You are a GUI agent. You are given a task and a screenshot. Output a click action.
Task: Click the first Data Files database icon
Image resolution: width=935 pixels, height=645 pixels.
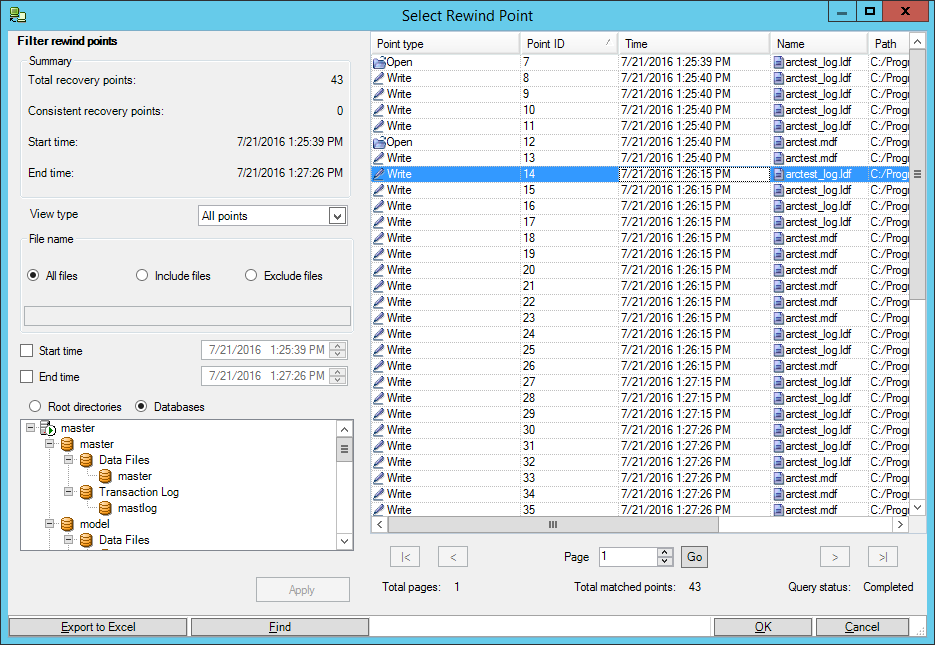click(x=86, y=460)
